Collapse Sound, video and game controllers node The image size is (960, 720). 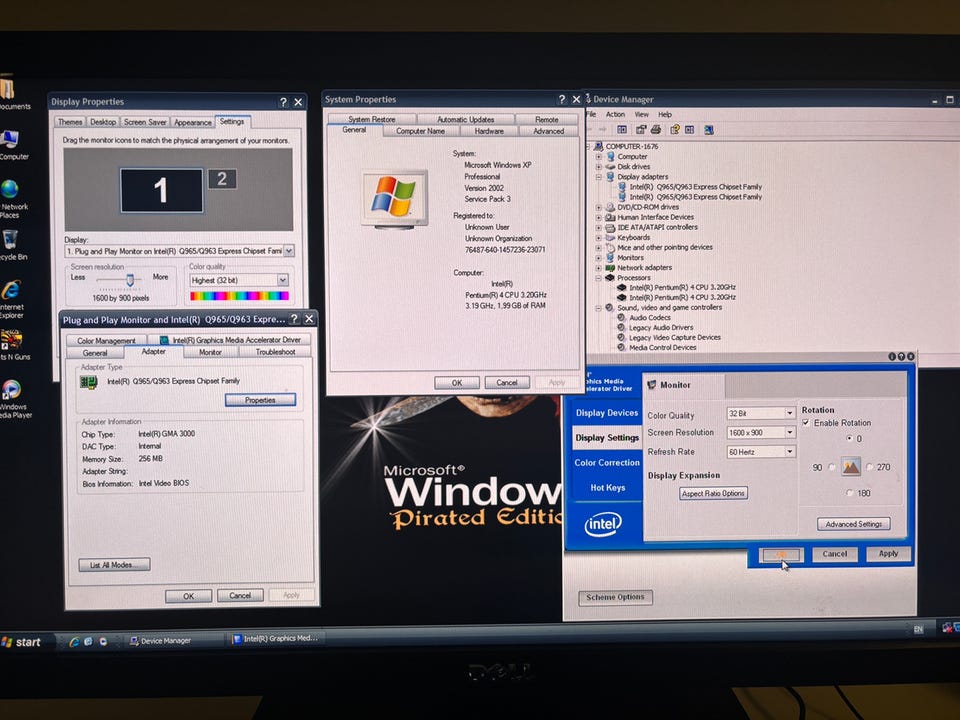(x=599, y=308)
